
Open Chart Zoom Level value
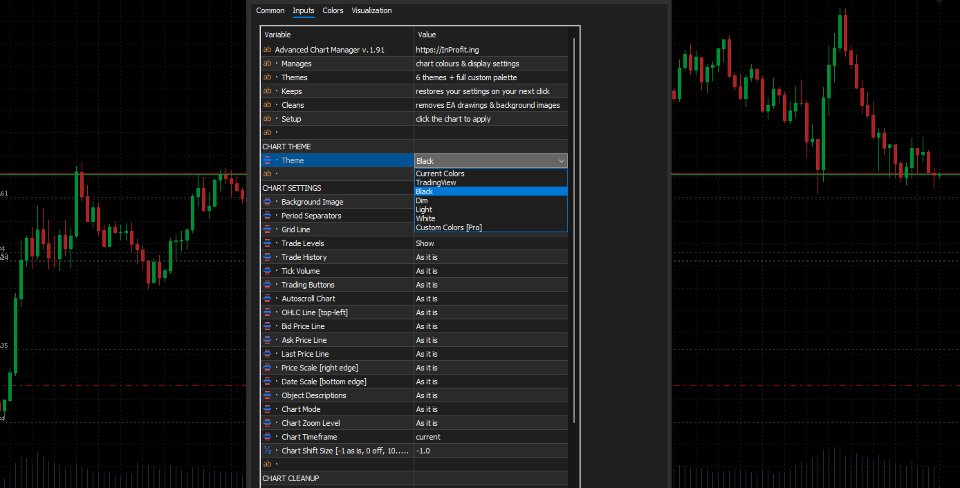click(491, 423)
